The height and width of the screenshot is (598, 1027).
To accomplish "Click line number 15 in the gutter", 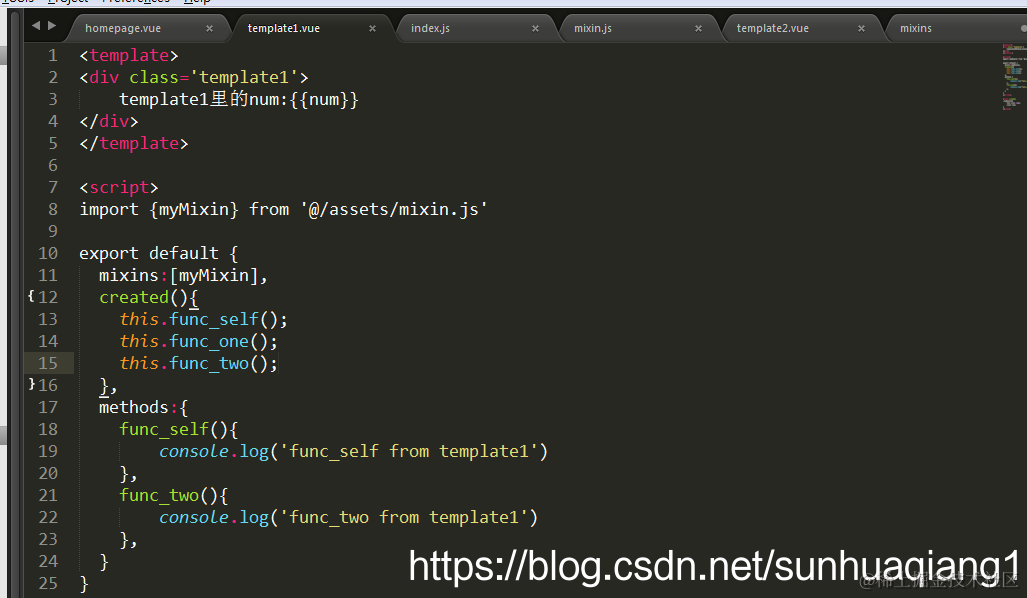I will 48,364.
